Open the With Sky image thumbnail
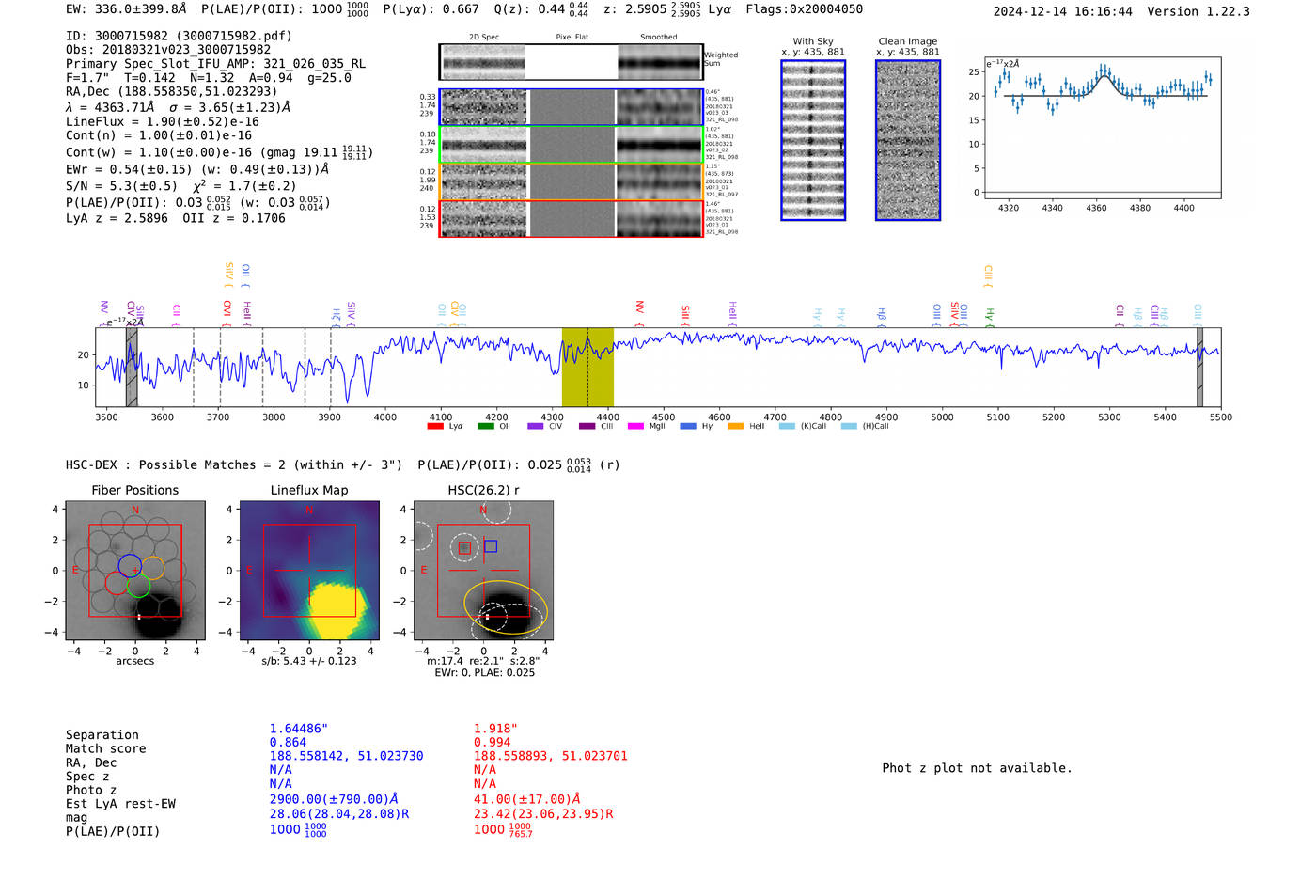 click(813, 140)
